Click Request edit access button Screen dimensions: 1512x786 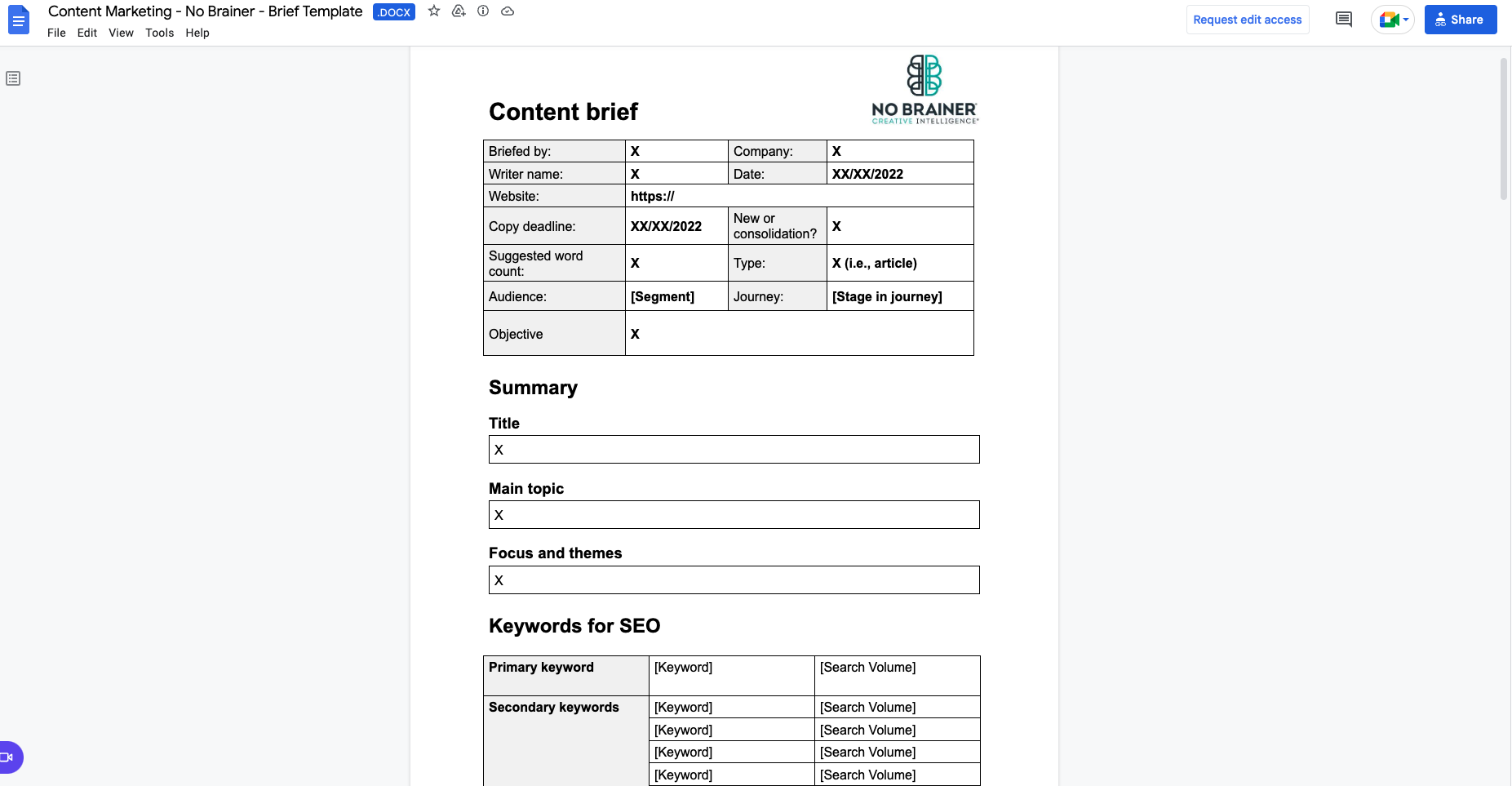click(1248, 20)
